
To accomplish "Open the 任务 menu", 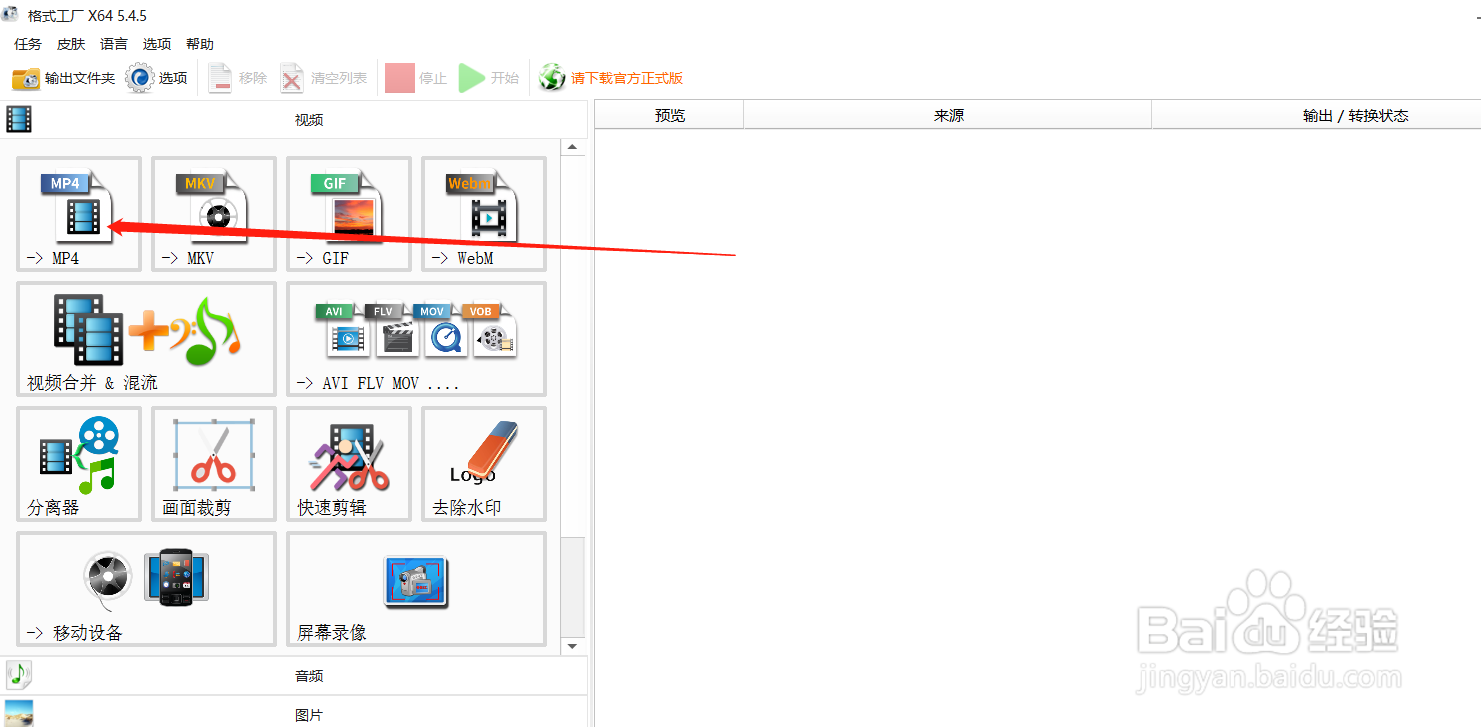I will [28, 44].
